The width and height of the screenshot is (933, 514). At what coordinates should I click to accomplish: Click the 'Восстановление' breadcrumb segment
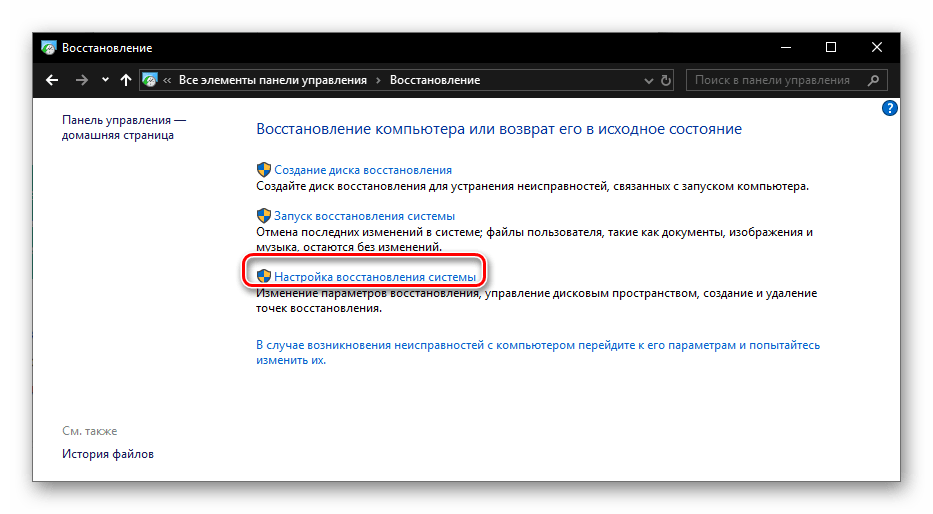(435, 80)
